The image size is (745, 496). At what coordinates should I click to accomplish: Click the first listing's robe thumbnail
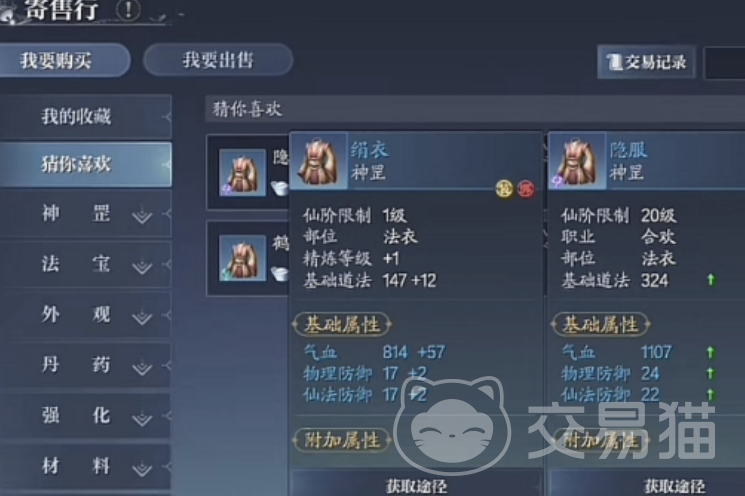pos(242,172)
